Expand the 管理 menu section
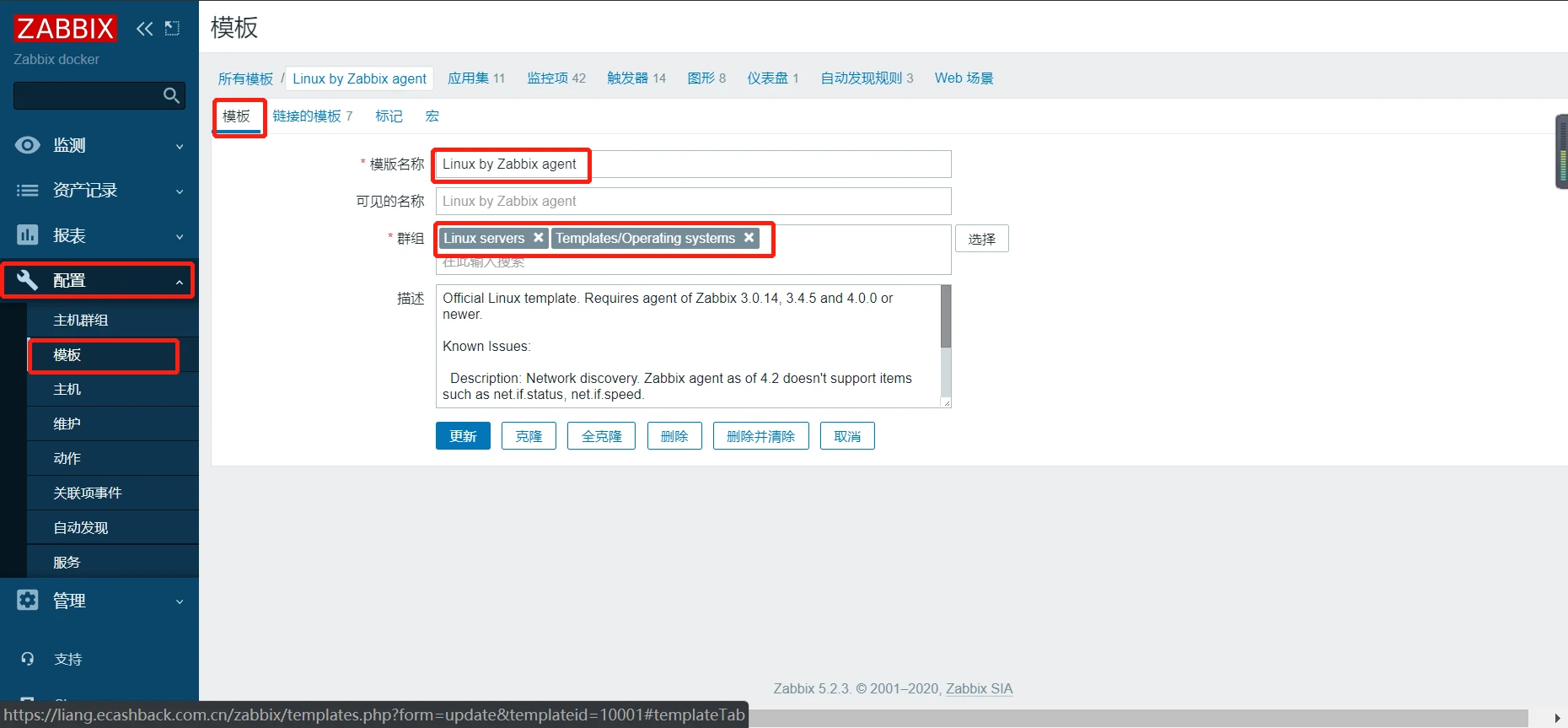 point(99,601)
